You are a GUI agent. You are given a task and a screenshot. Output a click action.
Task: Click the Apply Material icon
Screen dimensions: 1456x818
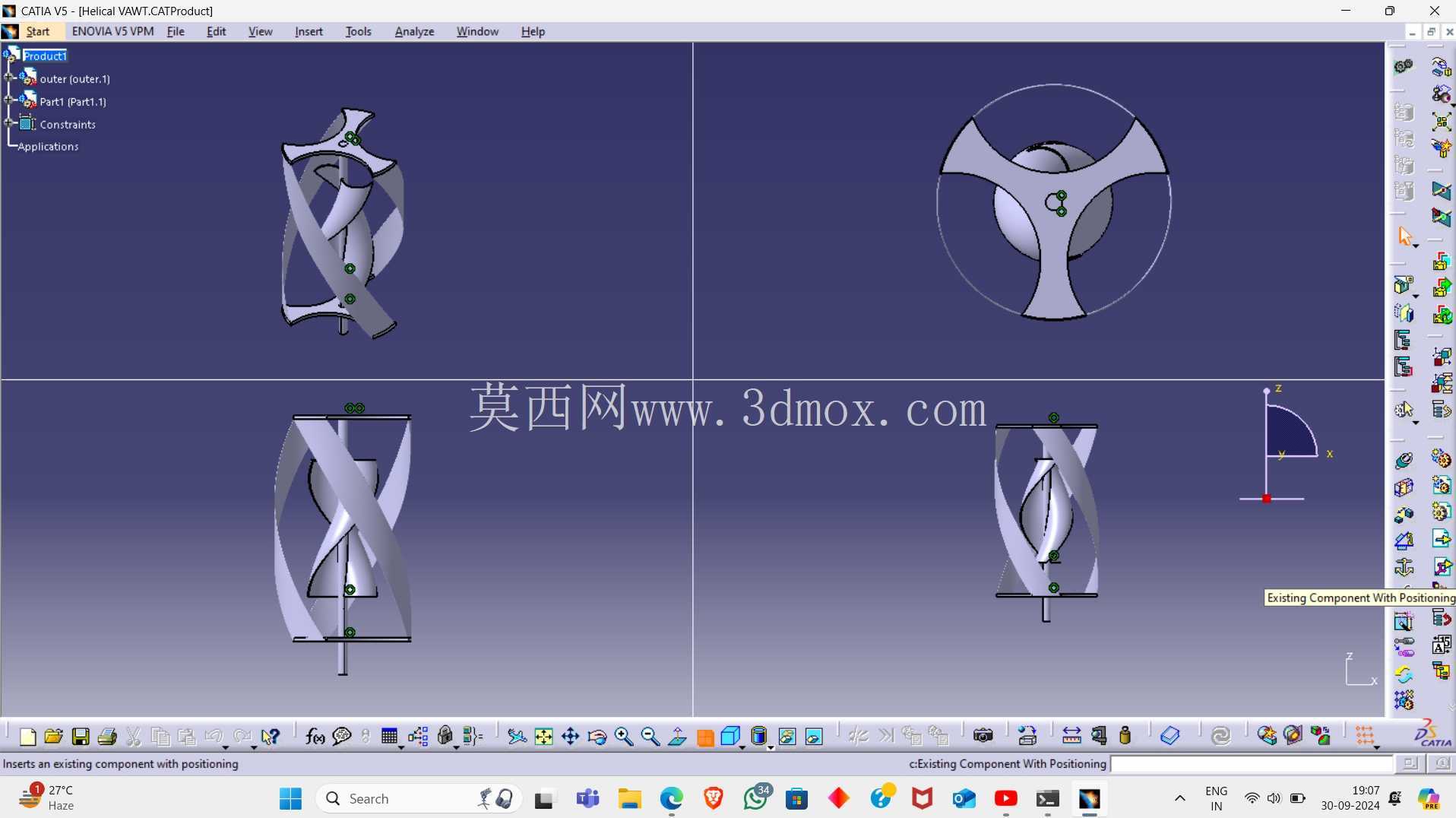pyautogui.click(x=1170, y=736)
